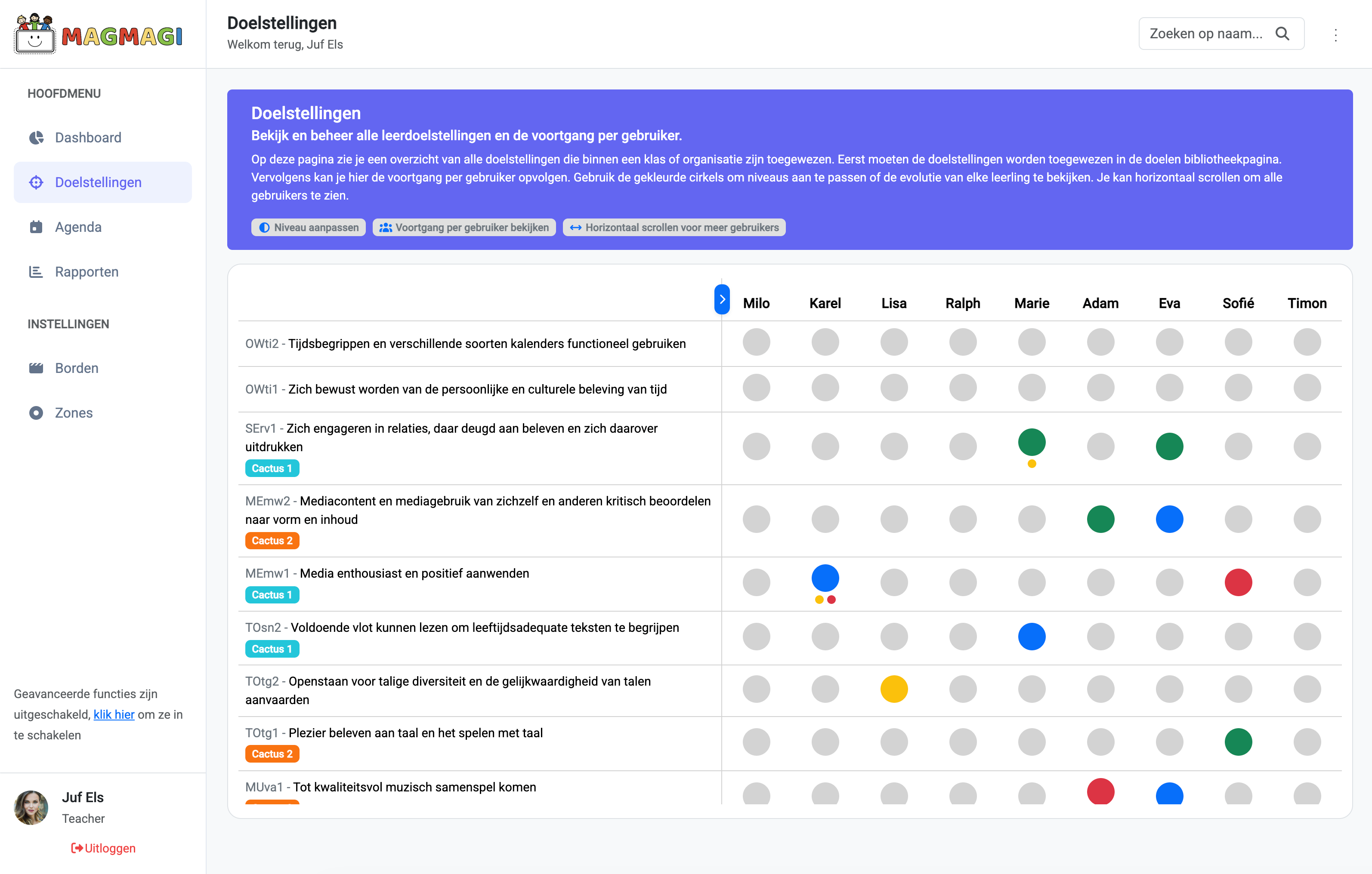Expand the blue chevron column toggle

coord(722,299)
